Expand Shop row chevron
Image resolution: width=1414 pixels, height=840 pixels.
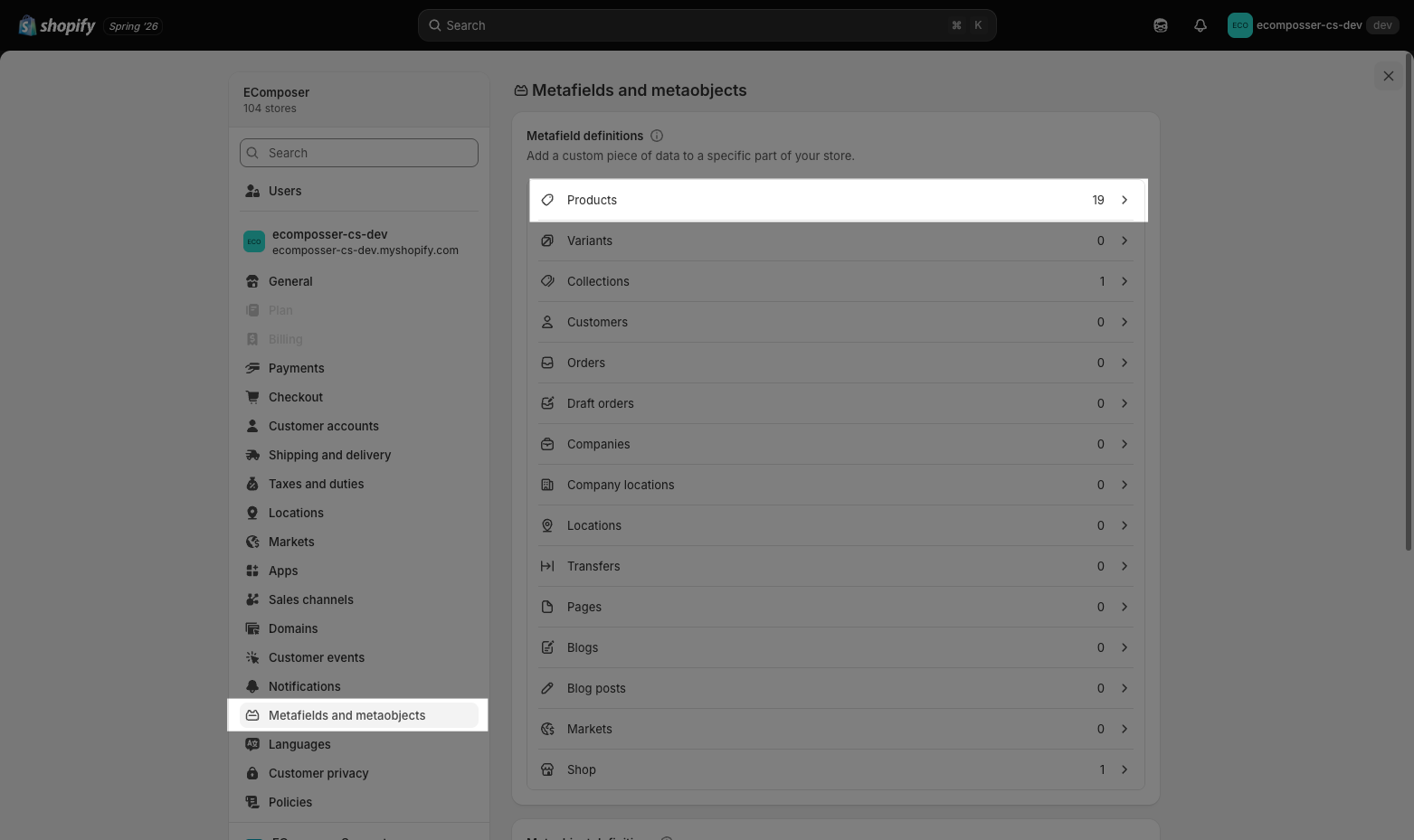(x=1125, y=769)
